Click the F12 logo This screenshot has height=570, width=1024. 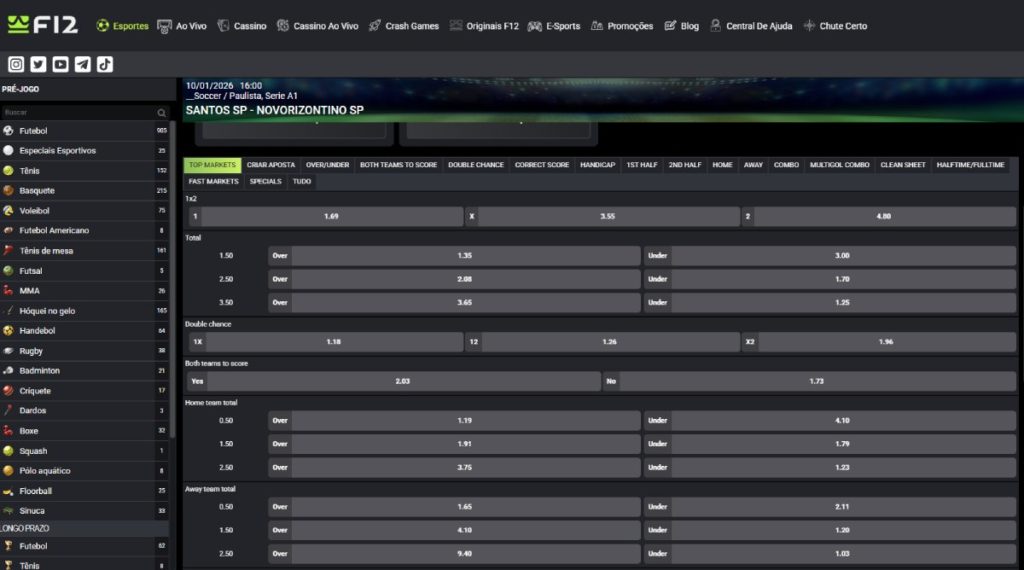[x=42, y=25]
